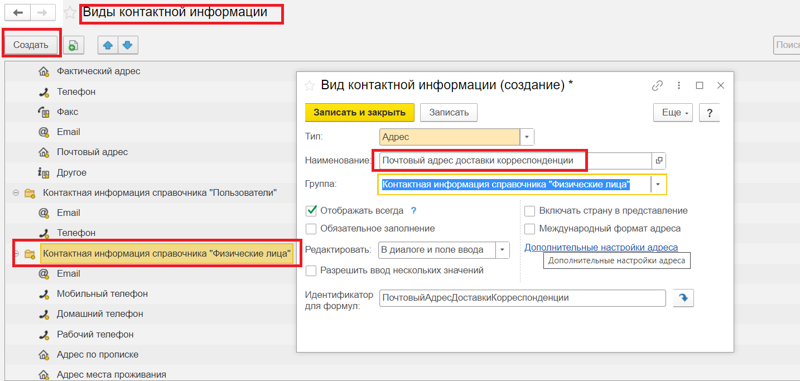The image size is (800, 381).
Task: Open the Наименование field's open-form button
Action: [659, 161]
